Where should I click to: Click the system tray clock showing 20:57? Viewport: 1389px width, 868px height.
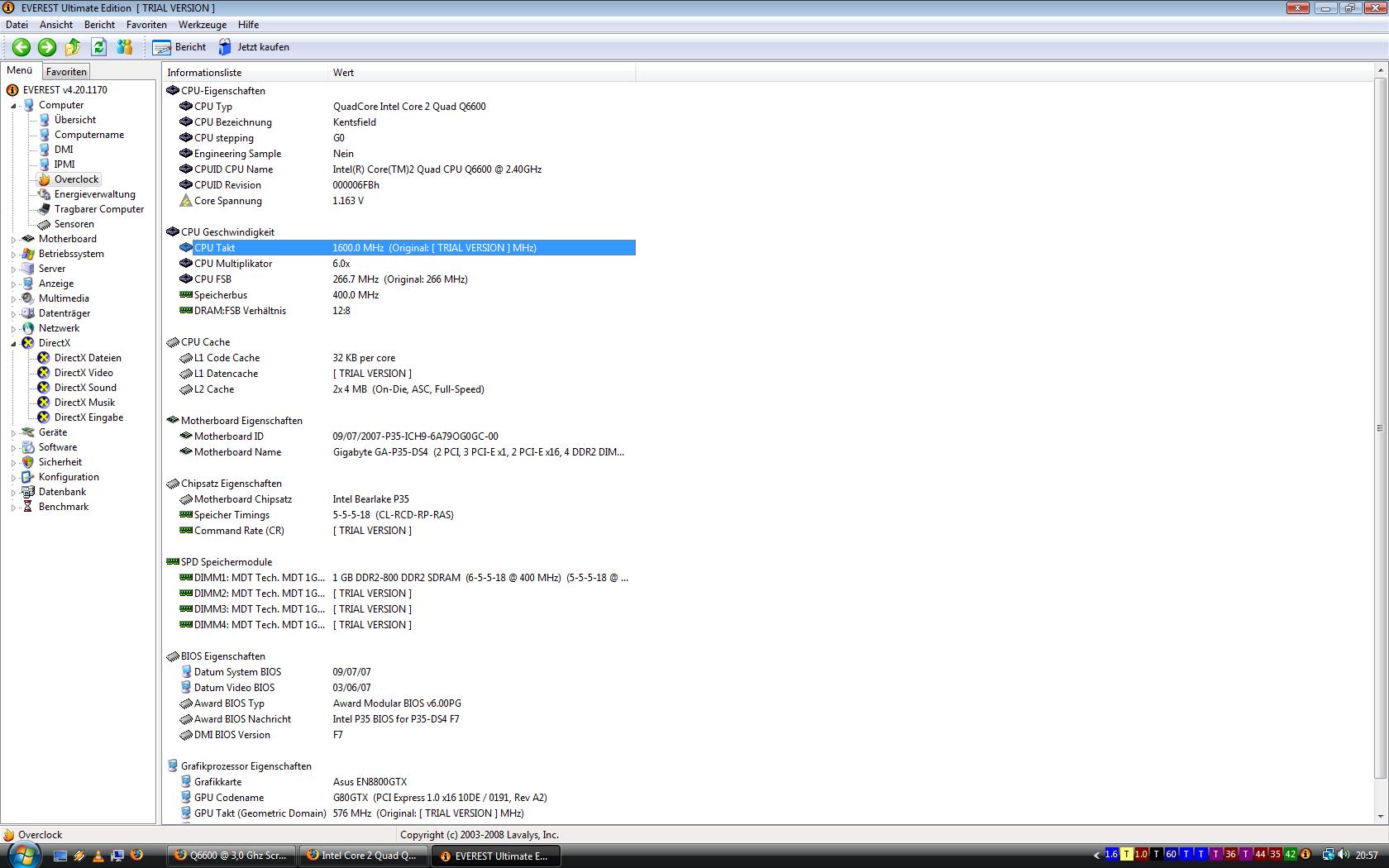coord(1367,855)
